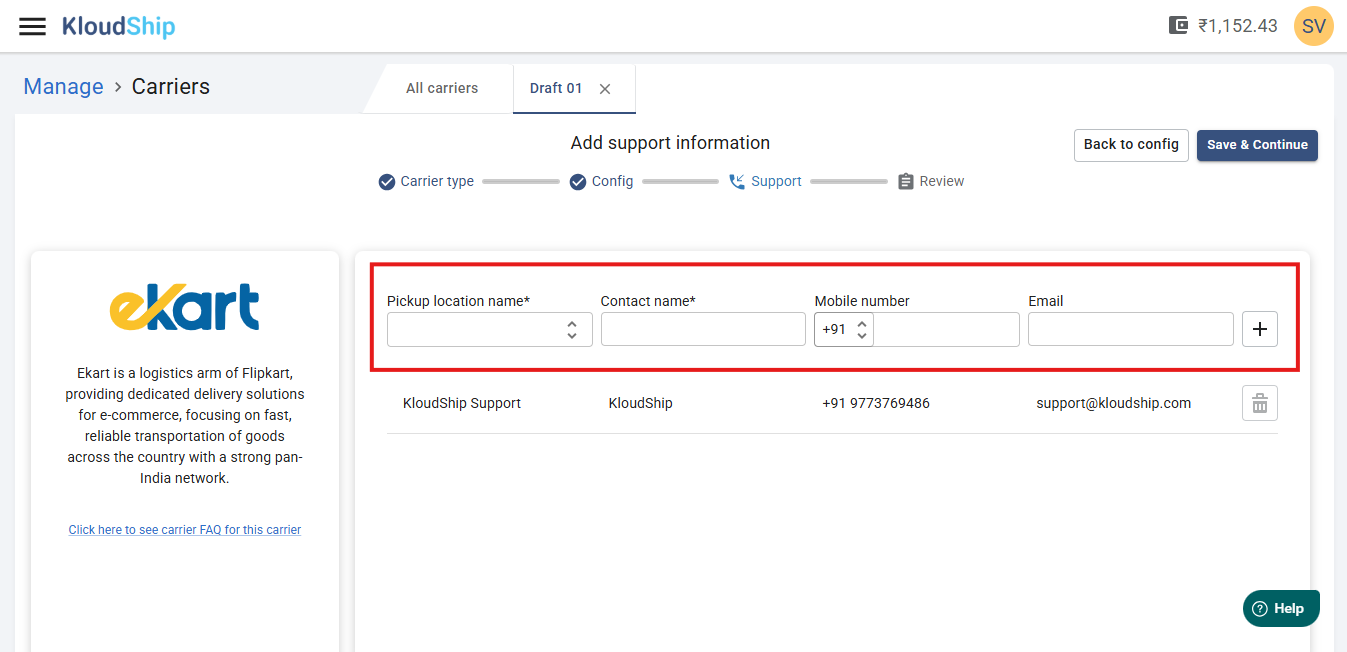Screen dimensions: 1347x652
Task: Add the support contact with plus button
Action: coord(1259,329)
